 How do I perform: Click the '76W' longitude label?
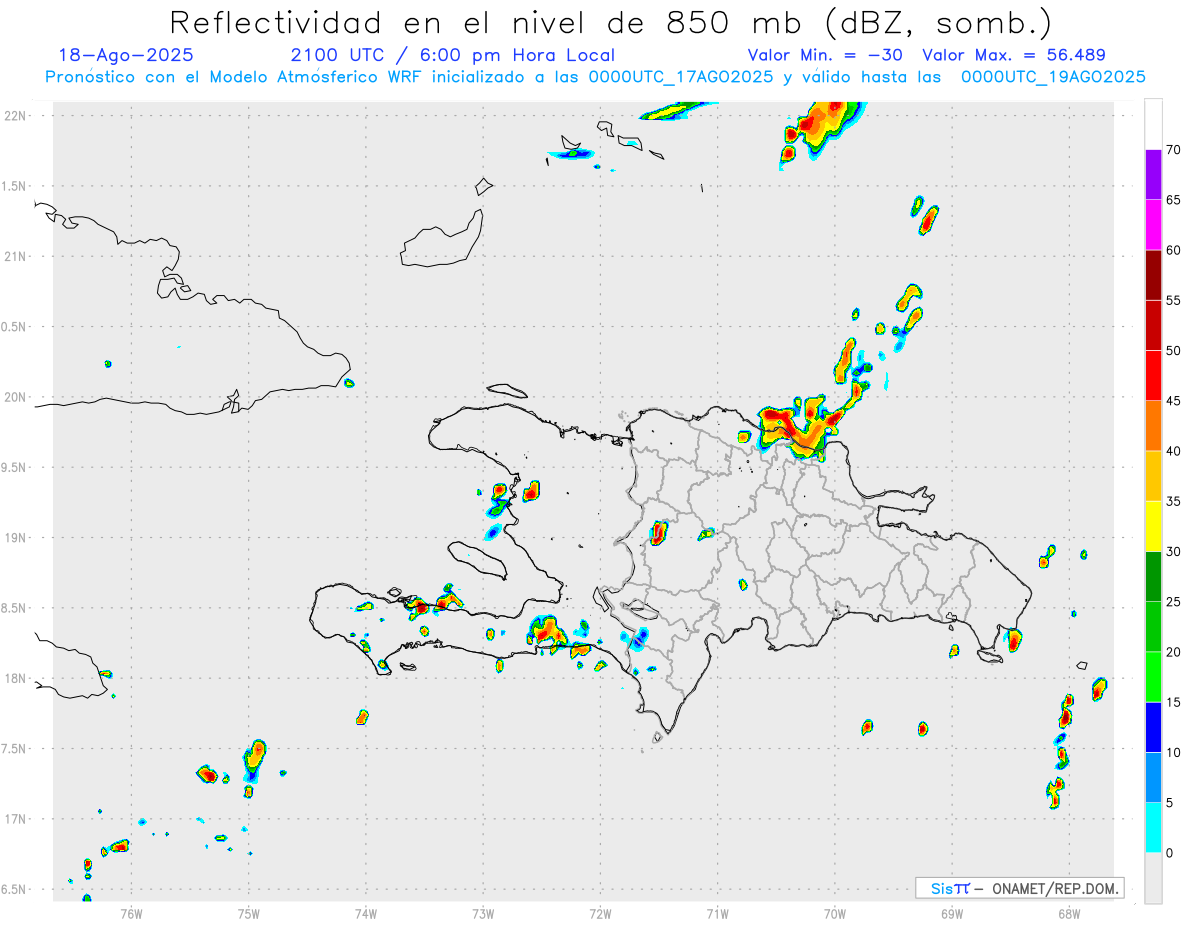(x=131, y=913)
